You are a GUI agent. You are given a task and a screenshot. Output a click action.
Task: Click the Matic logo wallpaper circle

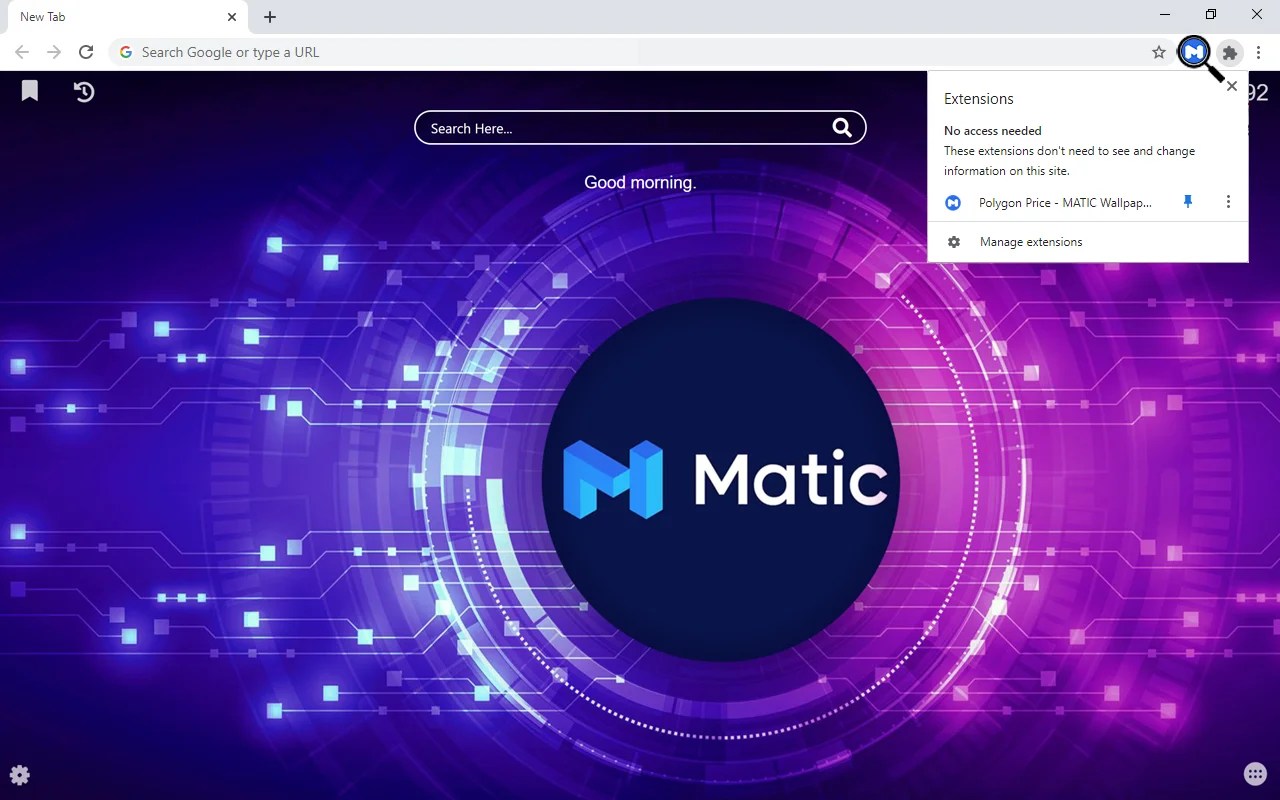coord(718,478)
